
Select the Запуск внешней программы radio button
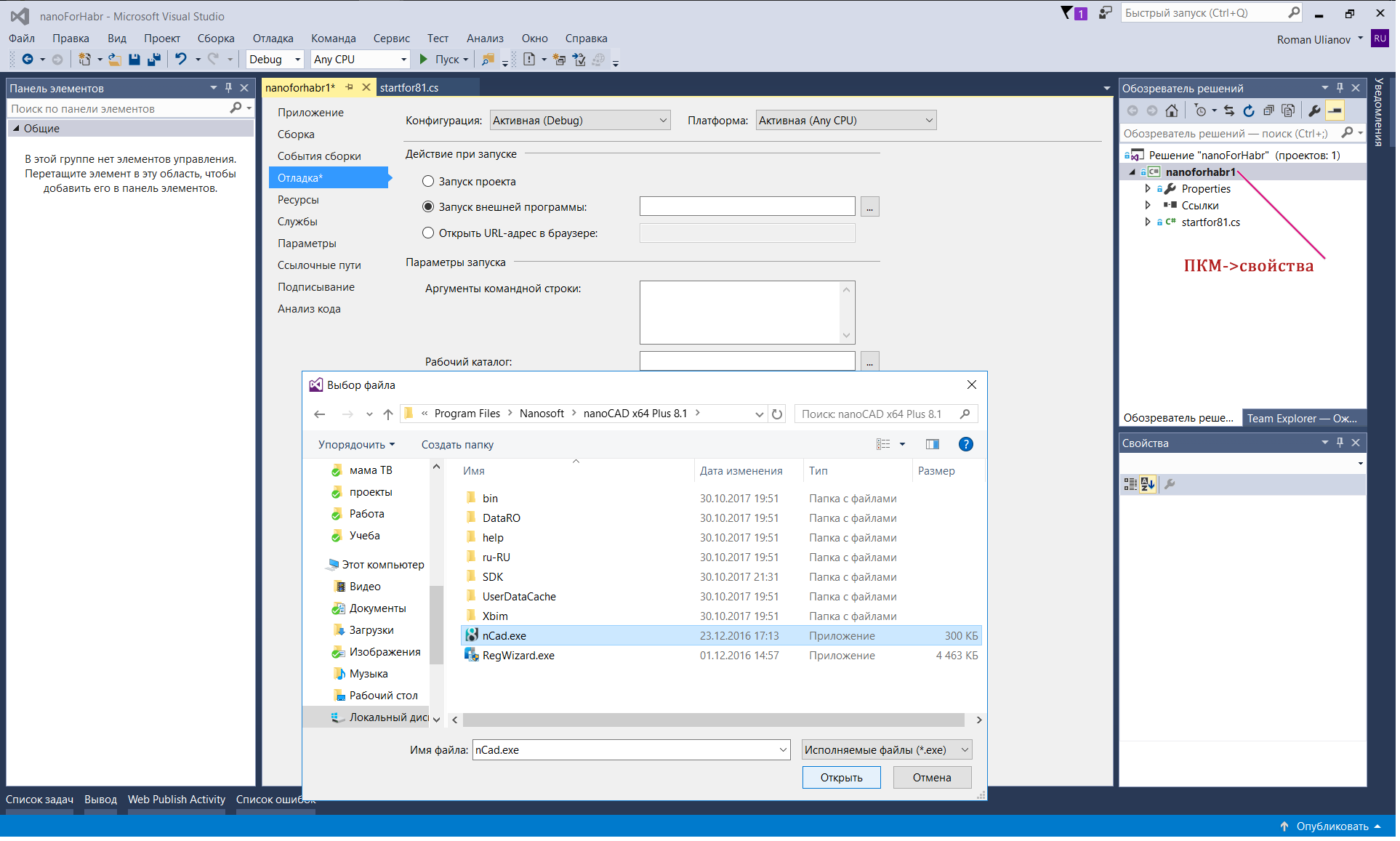pyautogui.click(x=428, y=207)
